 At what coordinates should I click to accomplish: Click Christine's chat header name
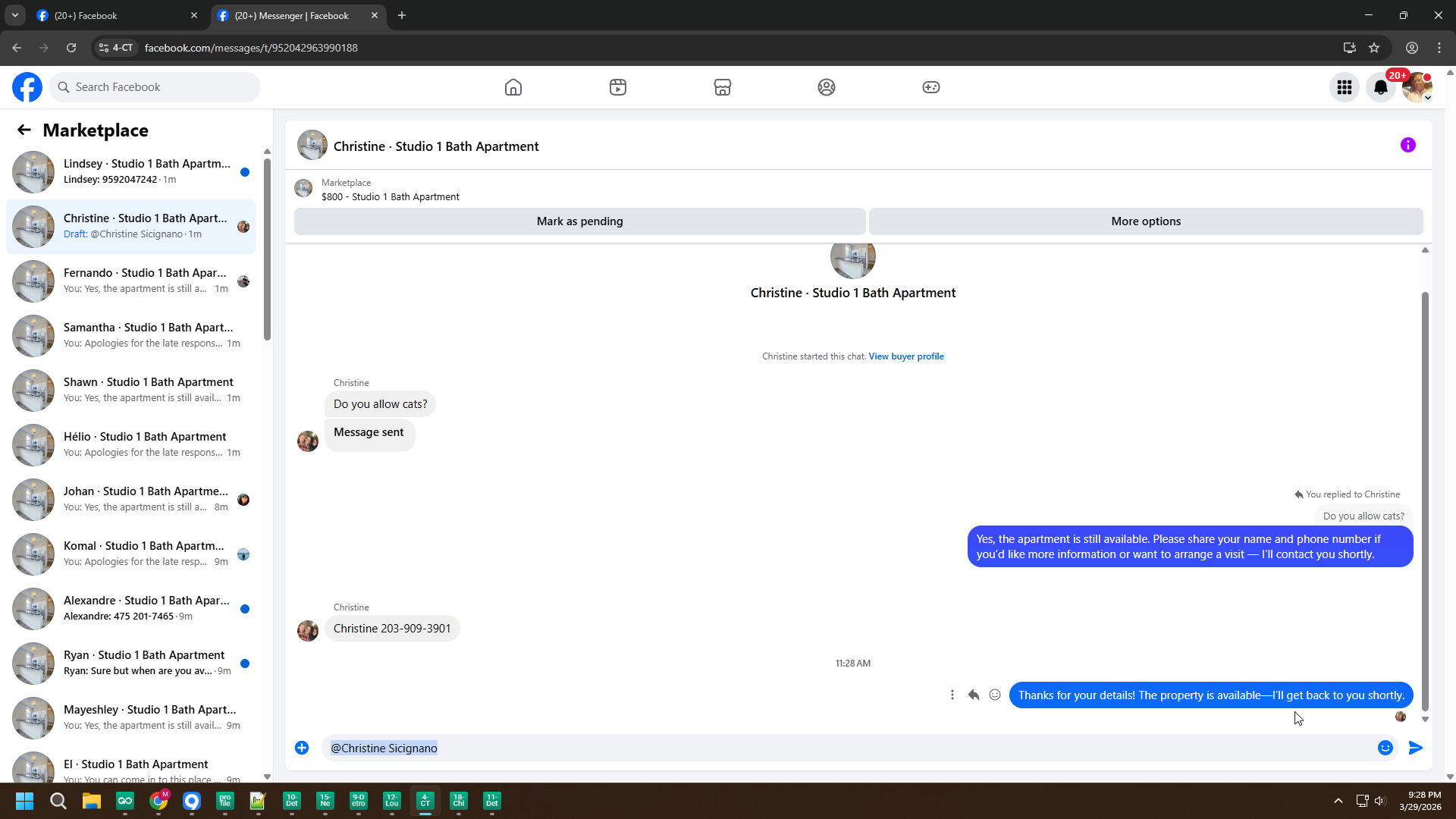[436, 146]
